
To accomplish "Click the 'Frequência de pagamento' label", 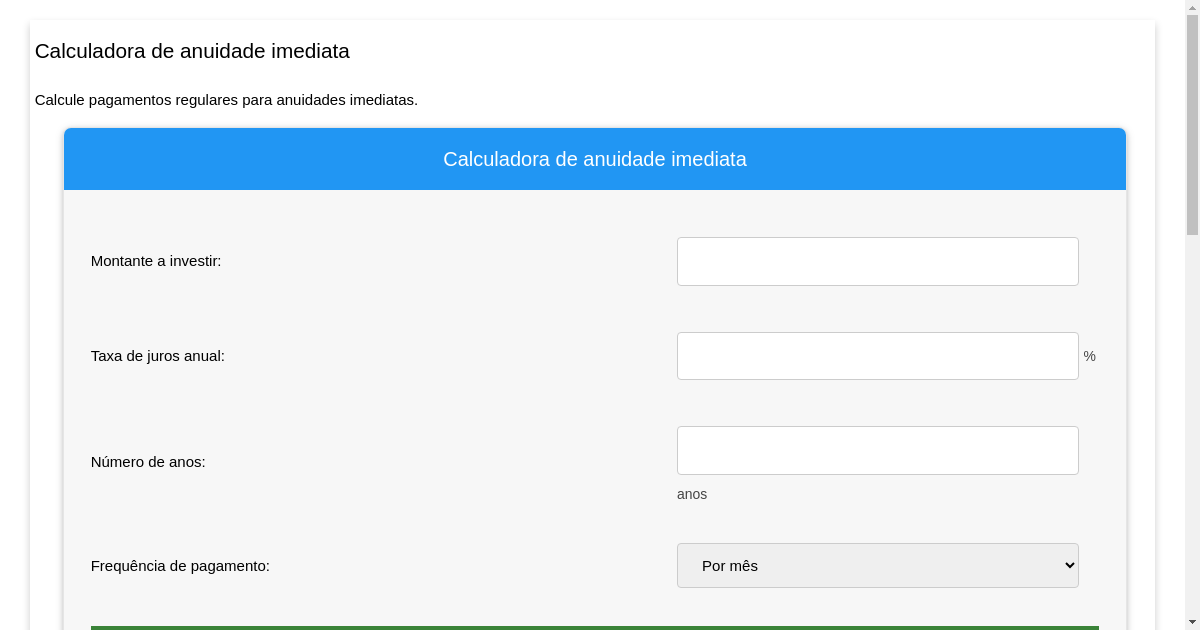I will [x=179, y=565].
